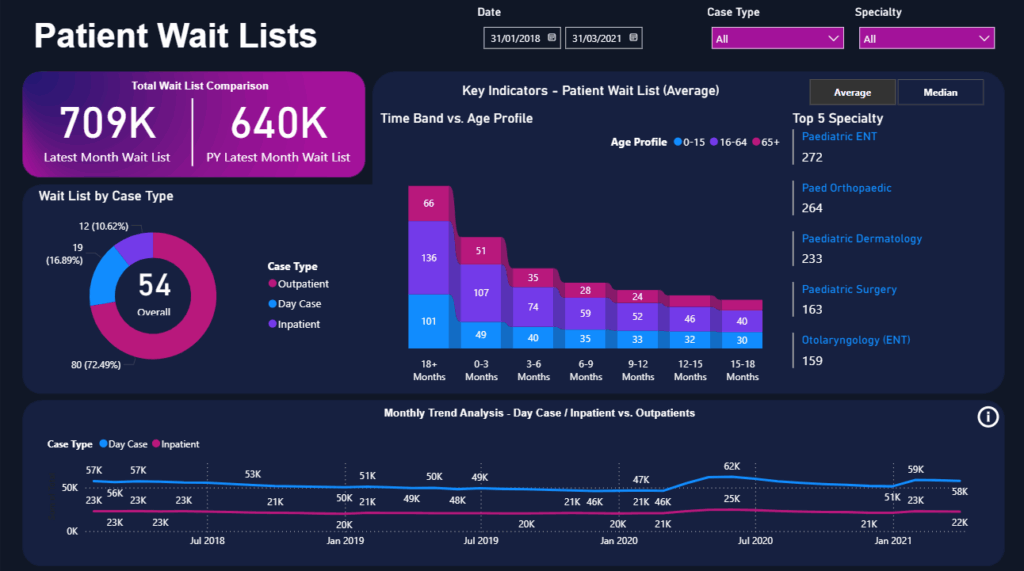
Task: Open calendar picker for start date
Action: click(551, 38)
